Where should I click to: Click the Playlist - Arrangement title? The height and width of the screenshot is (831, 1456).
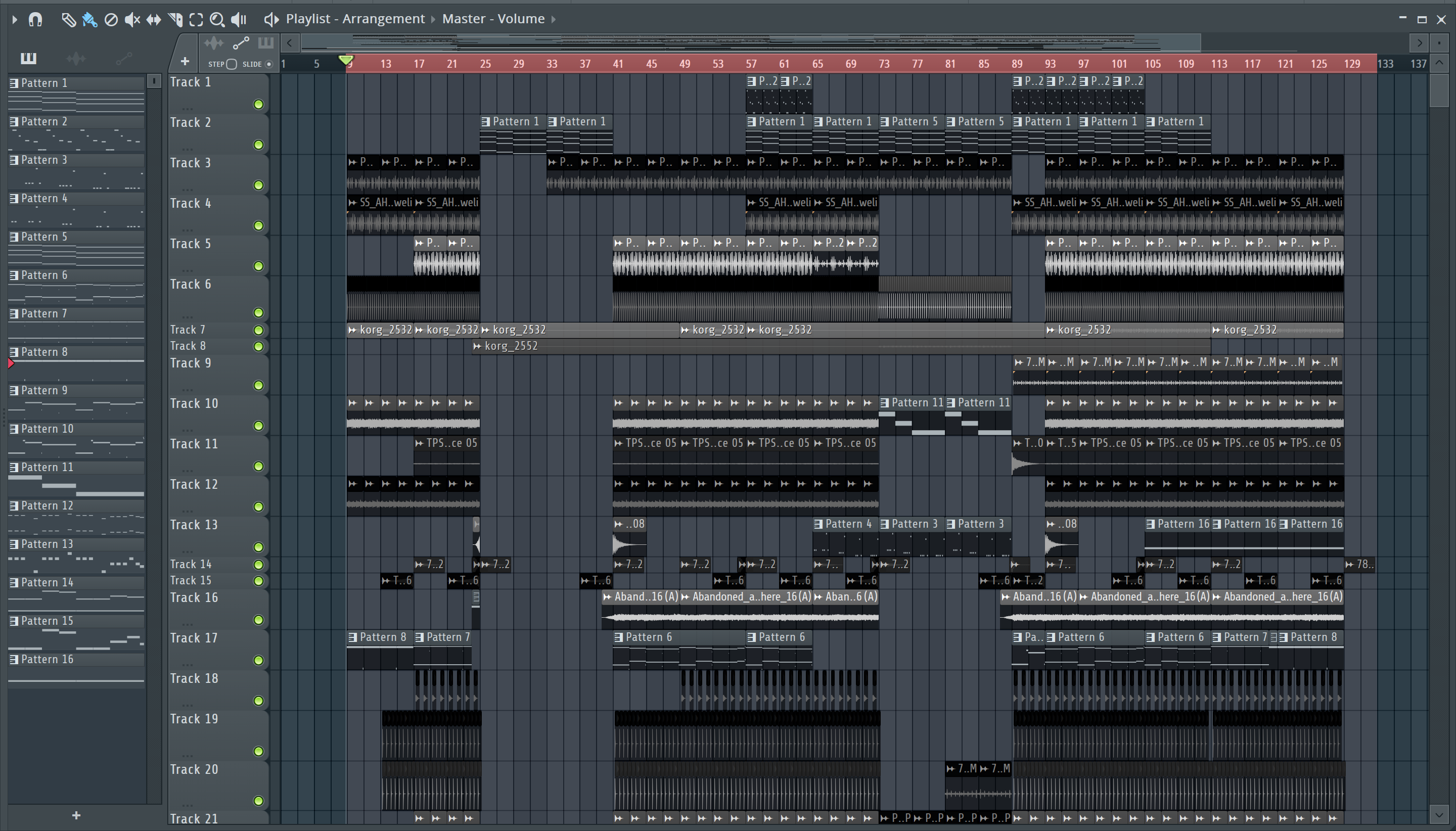[355, 19]
